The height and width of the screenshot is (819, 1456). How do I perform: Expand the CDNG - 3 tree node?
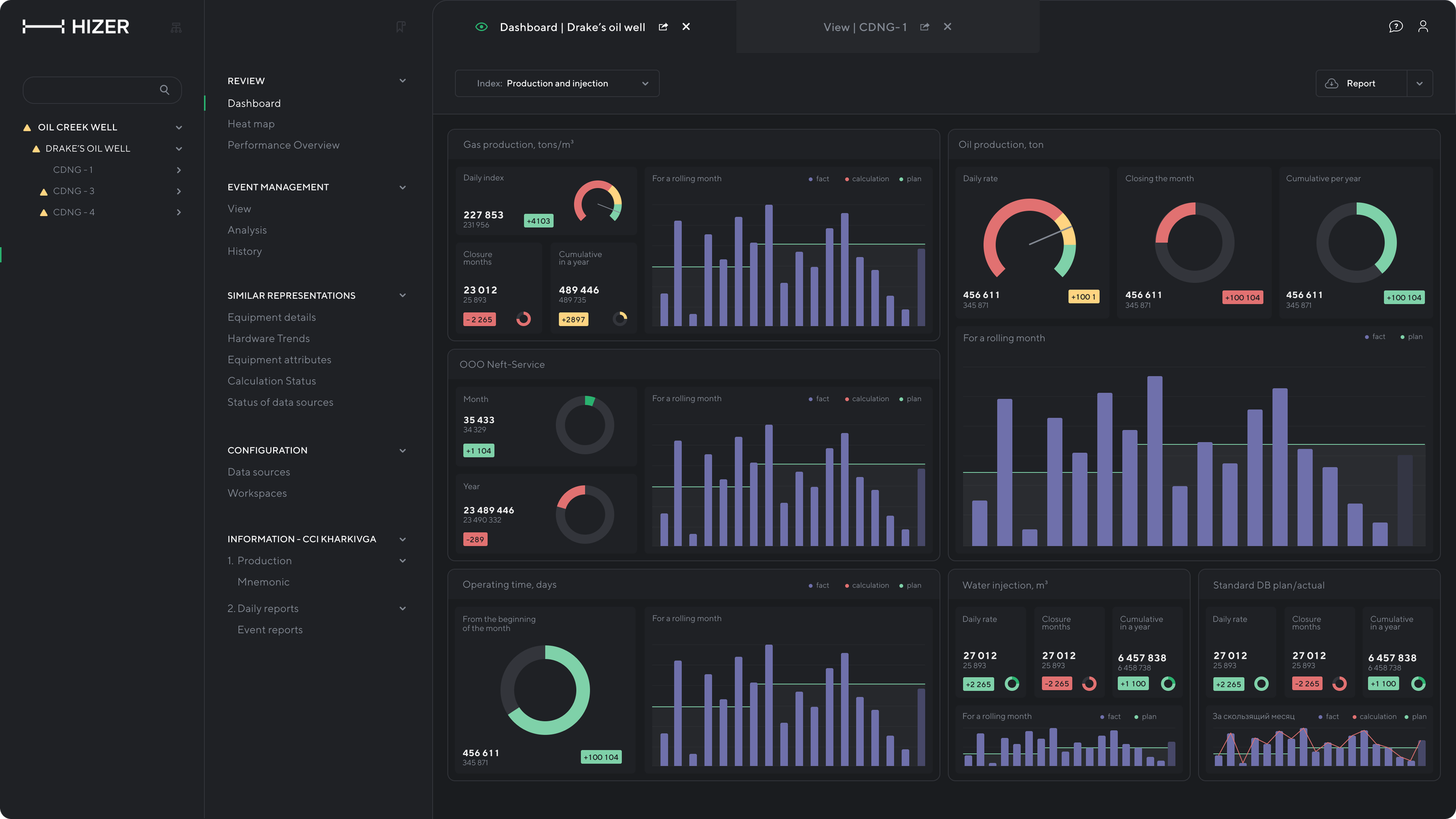[x=179, y=191]
